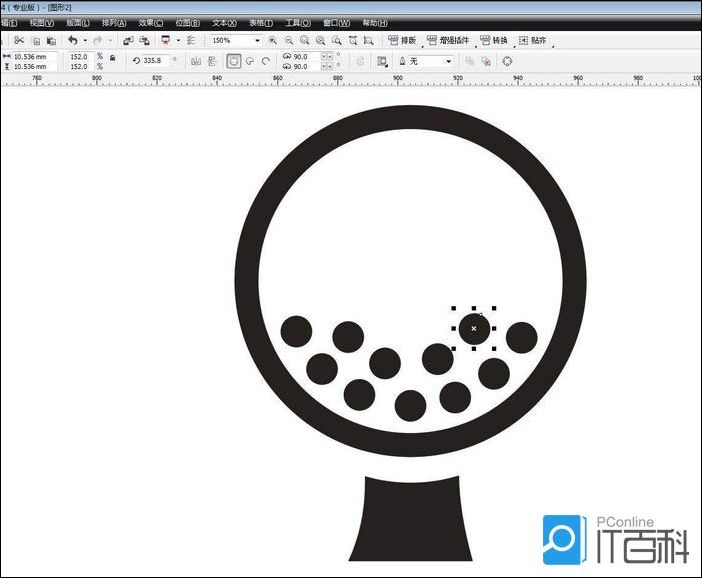Click the Zoom Out magnifier icon
This screenshot has height=578, width=702.
(x=289, y=41)
